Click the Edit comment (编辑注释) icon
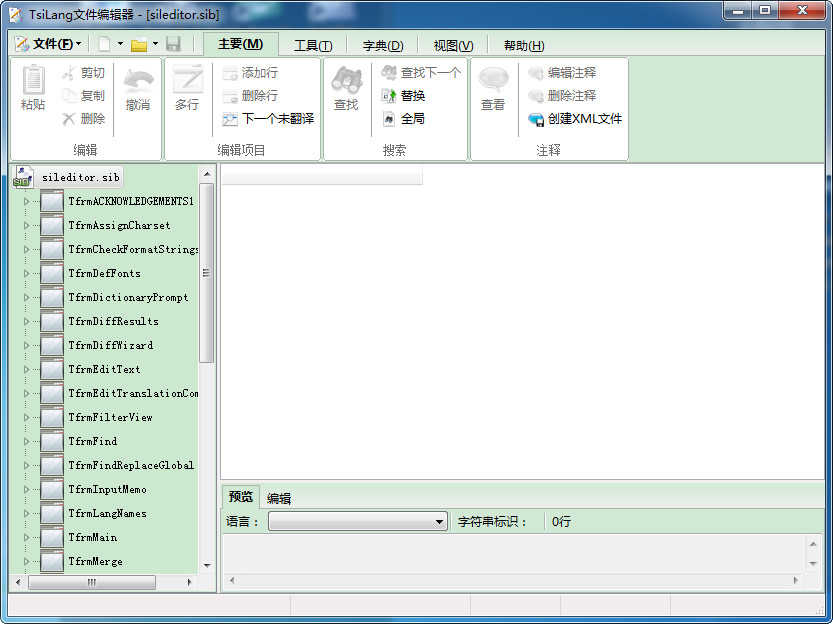833x624 pixels. pyautogui.click(x=536, y=73)
